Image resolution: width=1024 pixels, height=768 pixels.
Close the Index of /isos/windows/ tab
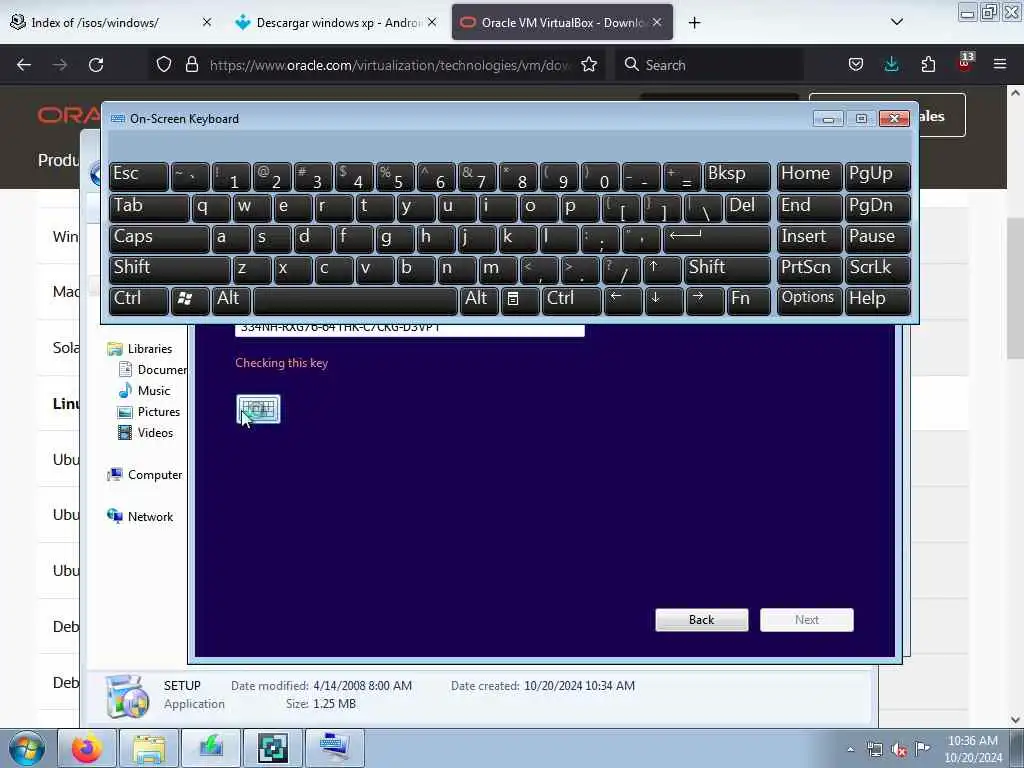pos(206,22)
